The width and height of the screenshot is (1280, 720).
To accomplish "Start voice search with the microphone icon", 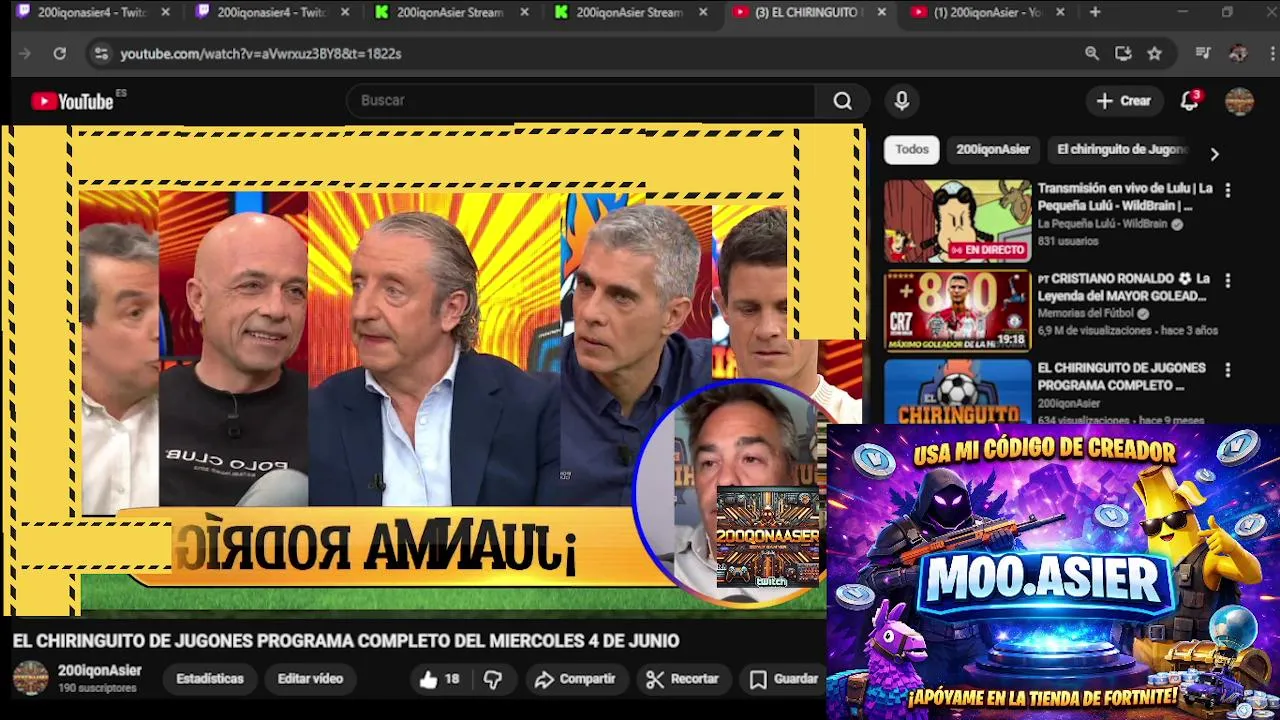I will click(902, 101).
